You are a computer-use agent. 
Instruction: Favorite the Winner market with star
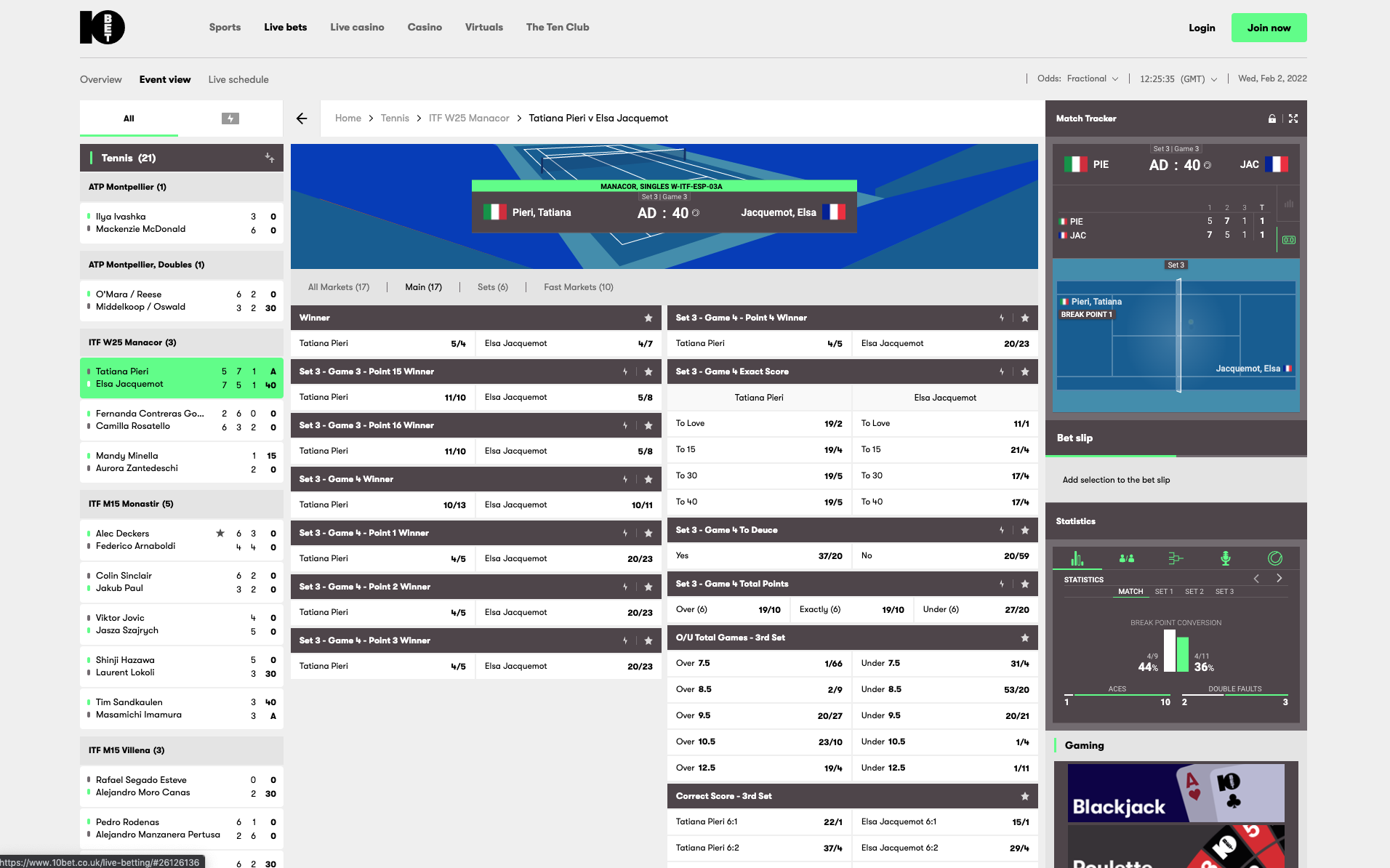click(648, 318)
